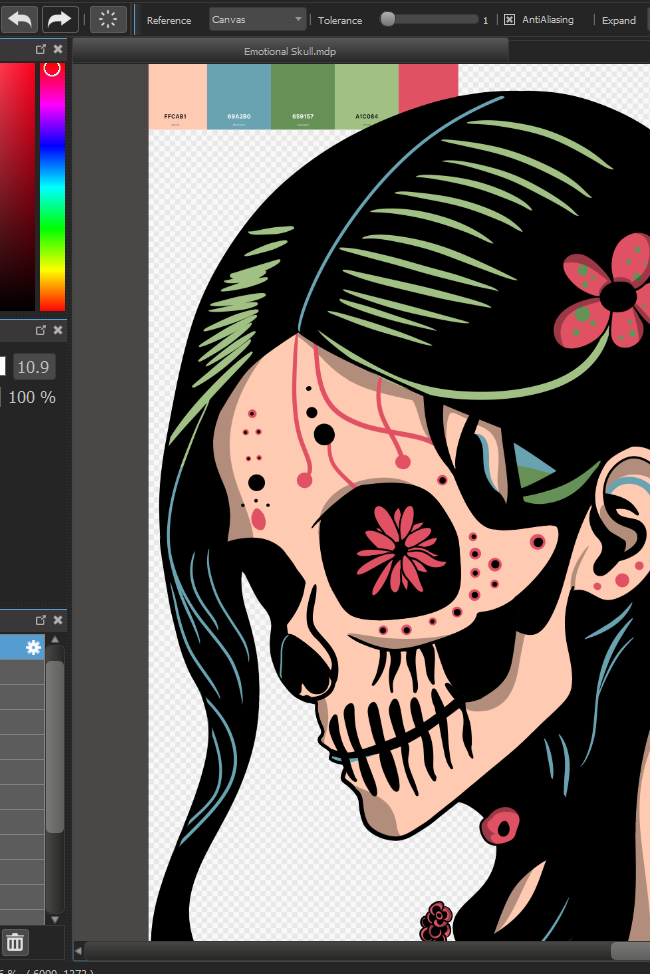The image size is (650, 974).
Task: Click the brush size value 10.9
Action: 33,367
